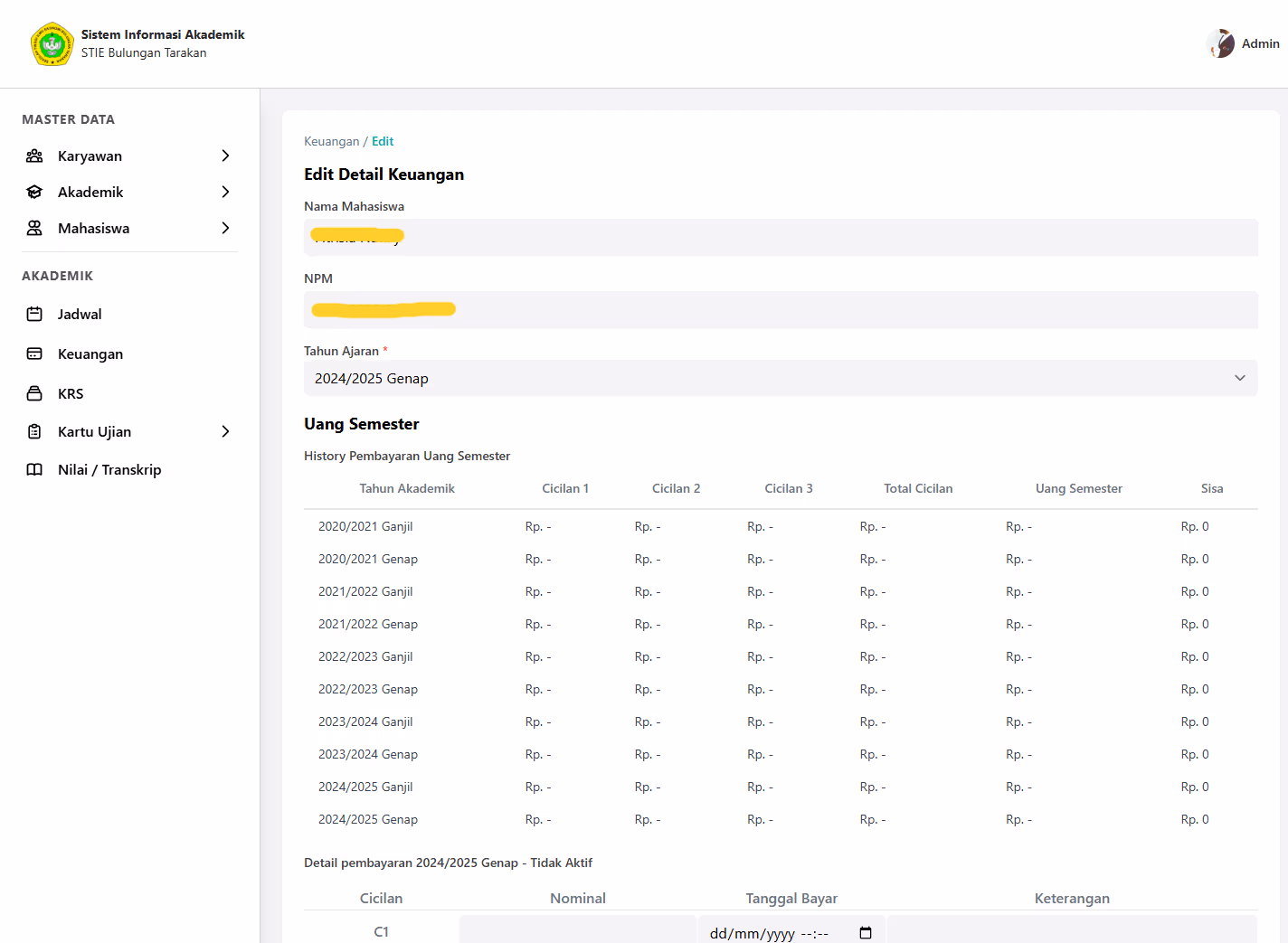Click the Keuangan card icon
The height and width of the screenshot is (943, 1288).
34,354
